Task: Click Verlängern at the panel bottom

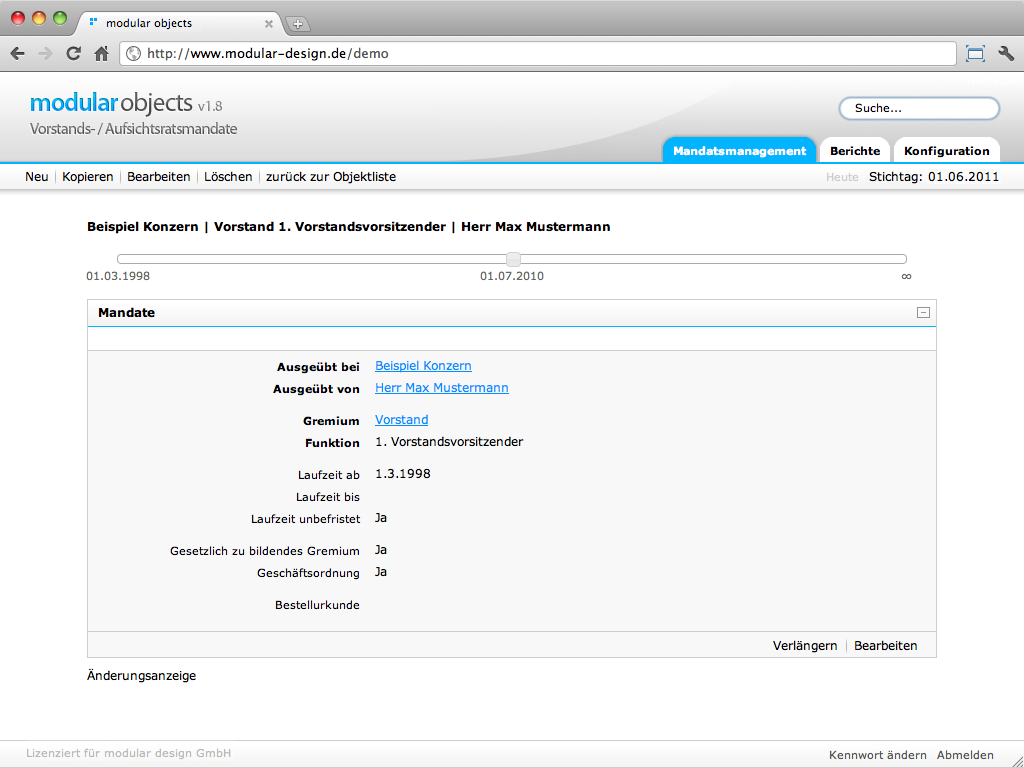Action: (x=804, y=646)
